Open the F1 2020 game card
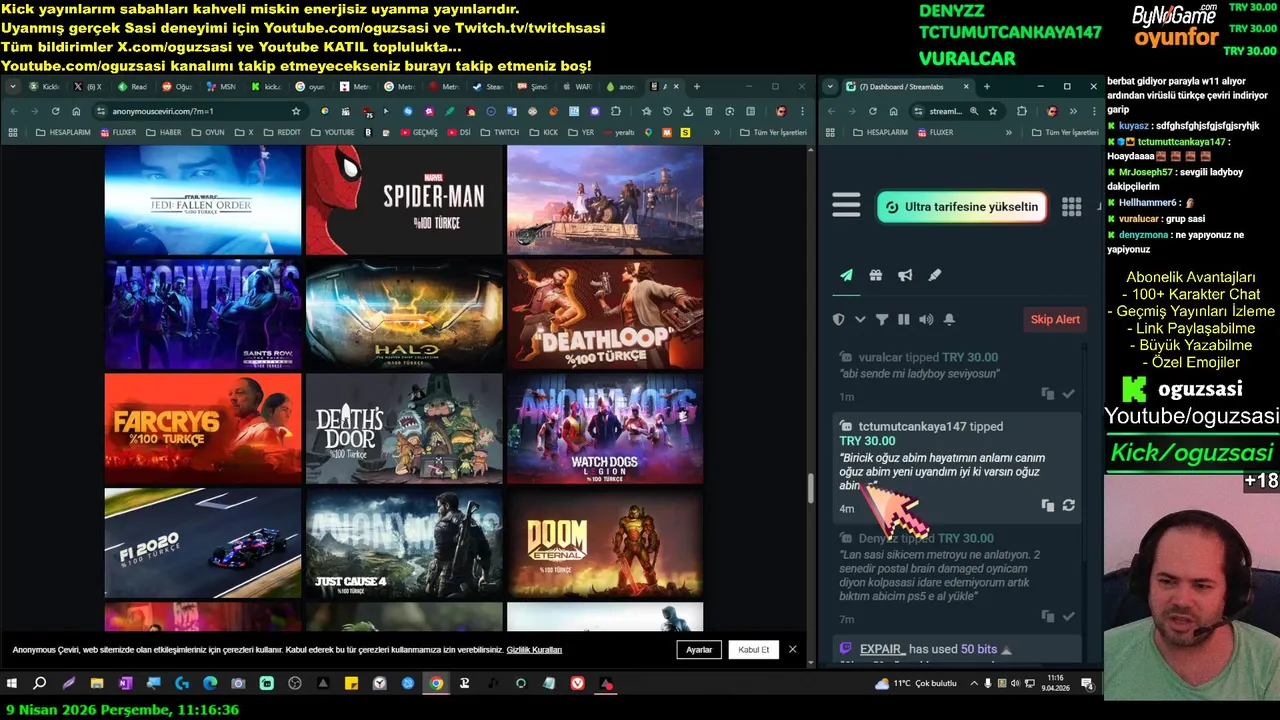Screen dimensions: 1280x720 click(203, 542)
